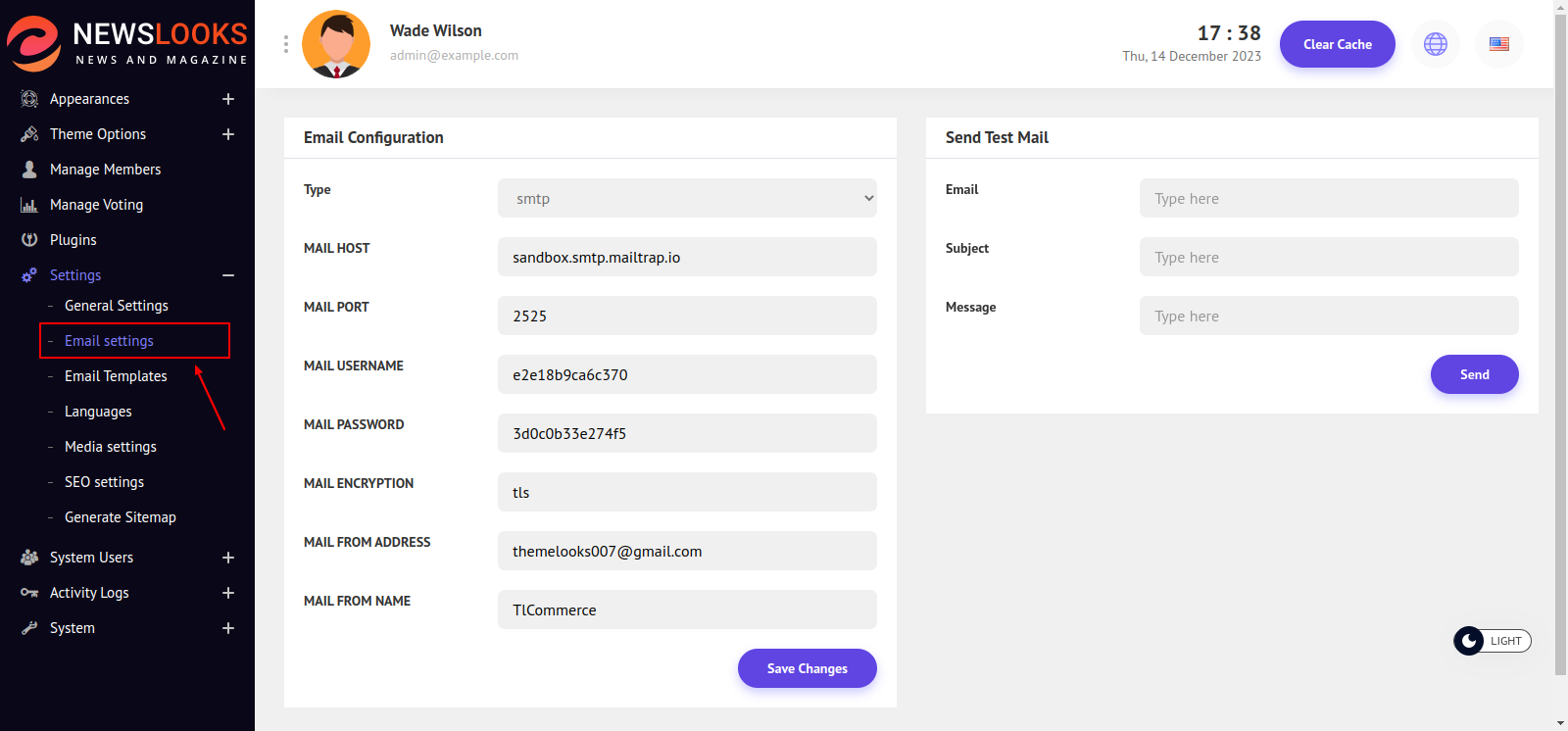Click the globe icon in header
This screenshot has height=731, width=1568.
pos(1435,44)
